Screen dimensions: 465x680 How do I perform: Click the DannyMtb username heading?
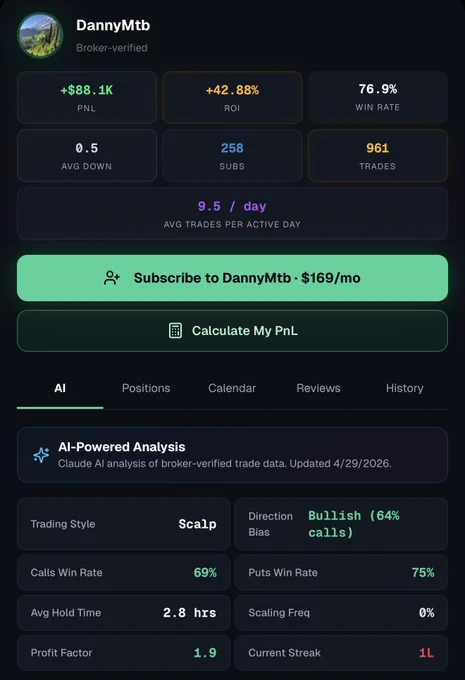[x=113, y=25]
